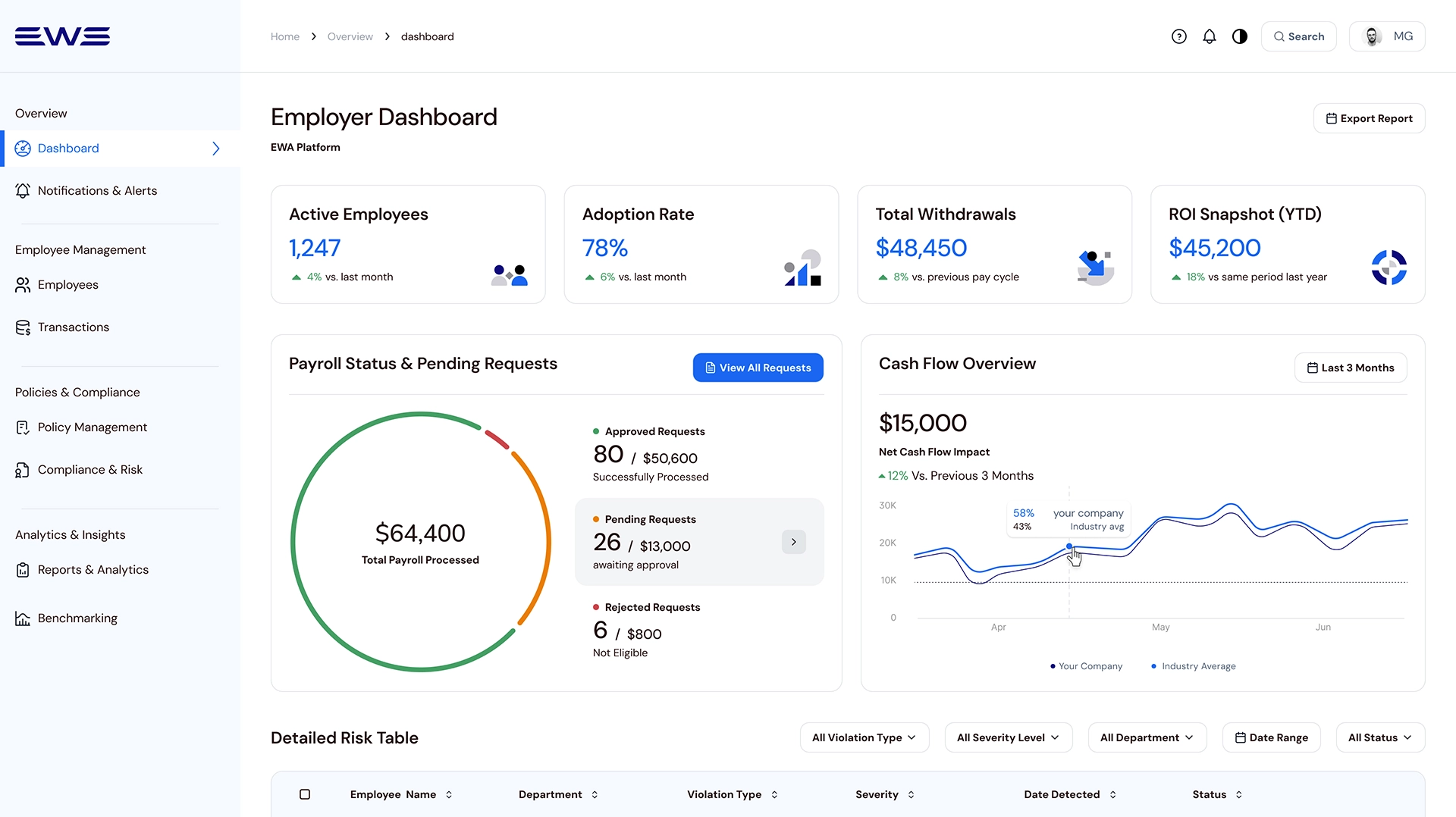The width and height of the screenshot is (1456, 817).
Task: Click the help question mark icon
Action: pyautogui.click(x=1178, y=36)
